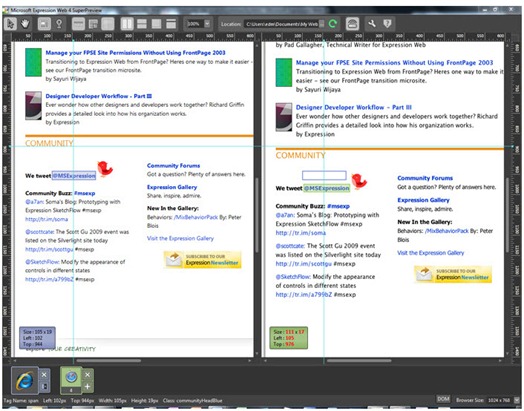Click the Community Forums link in left pane
524x411 pixels.
pyautogui.click(x=173, y=166)
